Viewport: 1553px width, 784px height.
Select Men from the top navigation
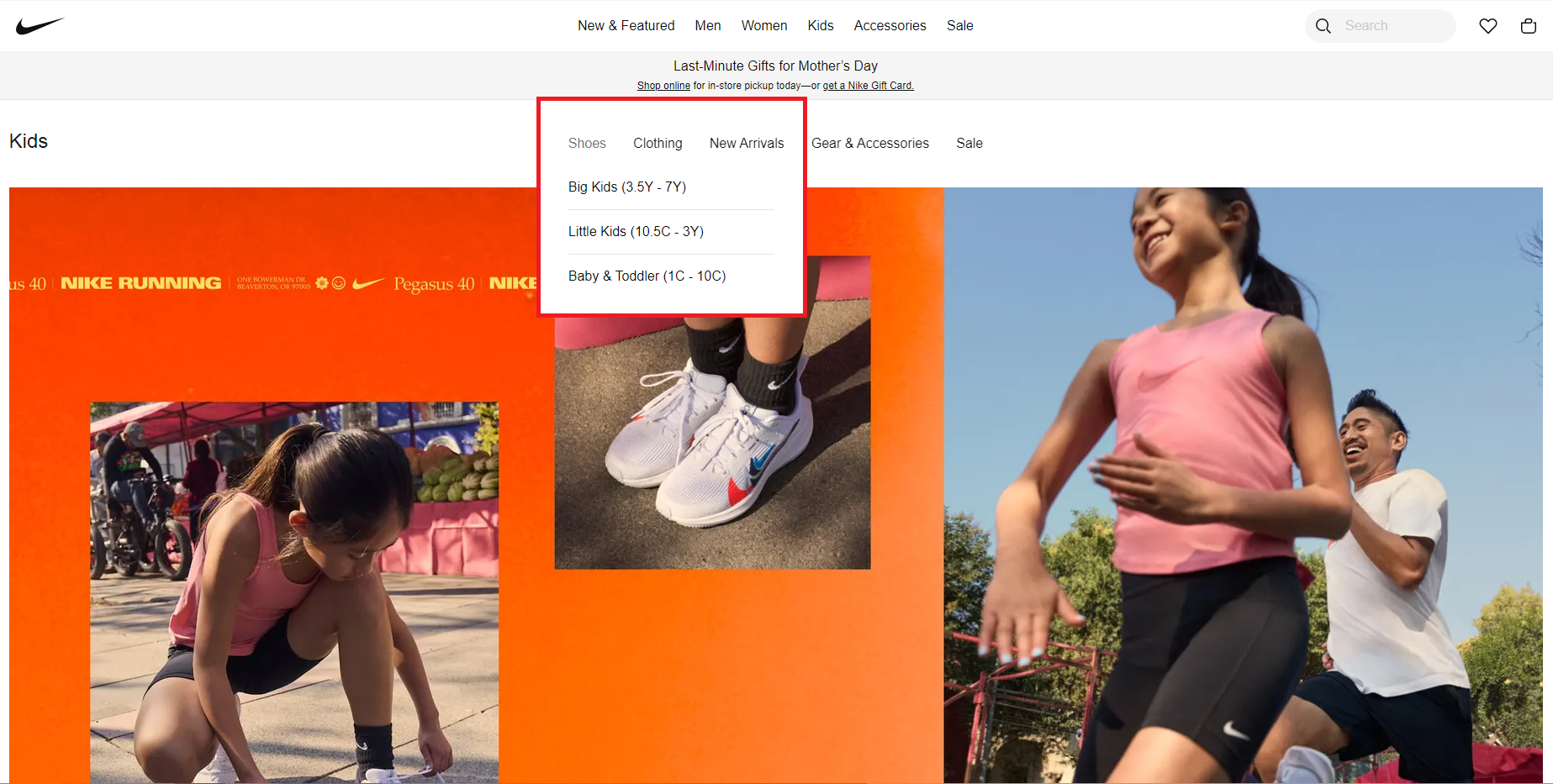coord(707,25)
